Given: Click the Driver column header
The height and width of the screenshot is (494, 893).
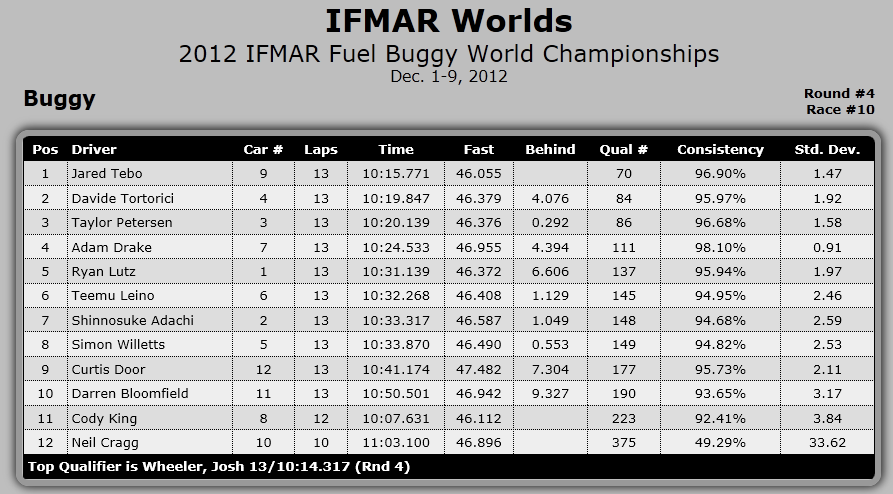Looking at the screenshot, I should point(94,150).
